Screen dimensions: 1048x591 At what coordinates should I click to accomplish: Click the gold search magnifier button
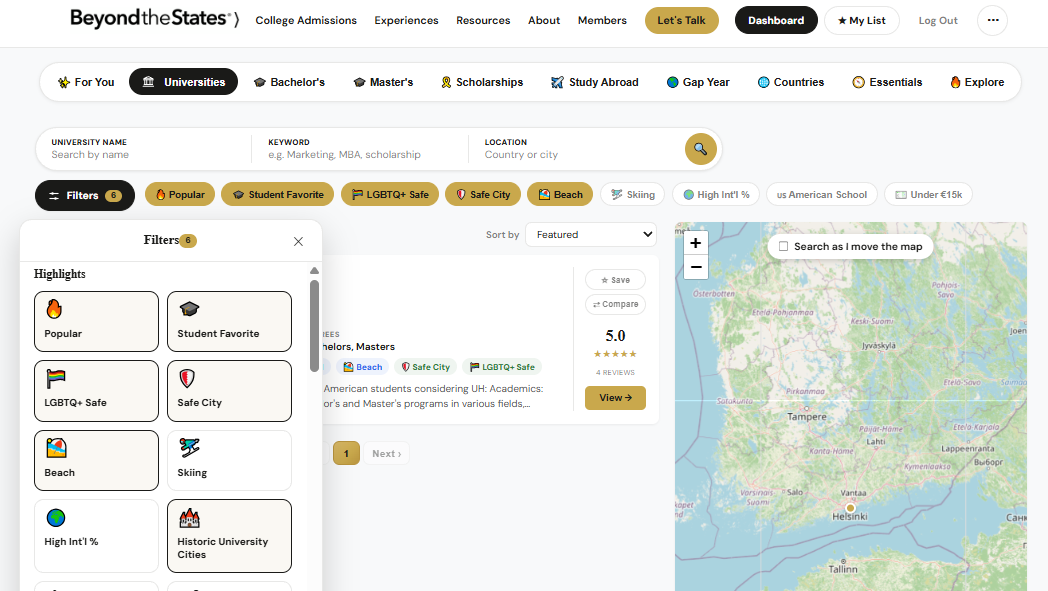700,149
